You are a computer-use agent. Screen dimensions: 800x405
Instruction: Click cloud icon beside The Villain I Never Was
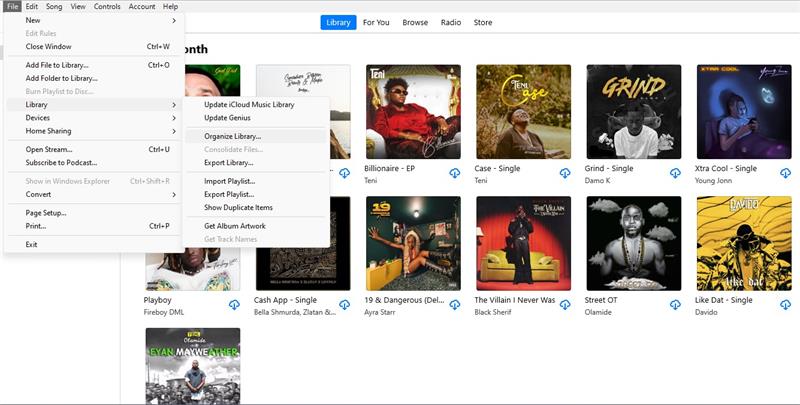coord(565,305)
